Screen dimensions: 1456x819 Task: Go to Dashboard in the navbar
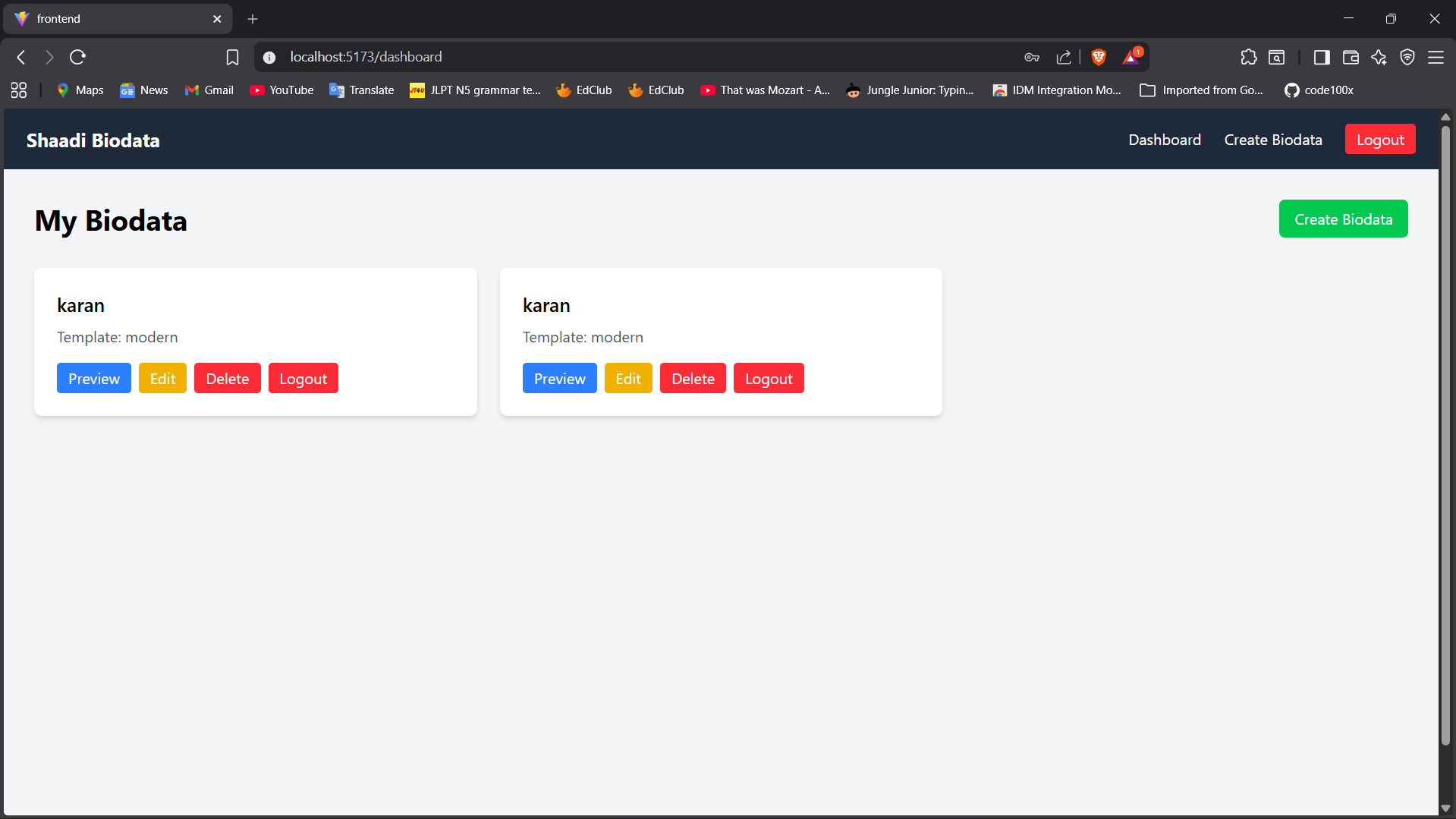[x=1165, y=140]
